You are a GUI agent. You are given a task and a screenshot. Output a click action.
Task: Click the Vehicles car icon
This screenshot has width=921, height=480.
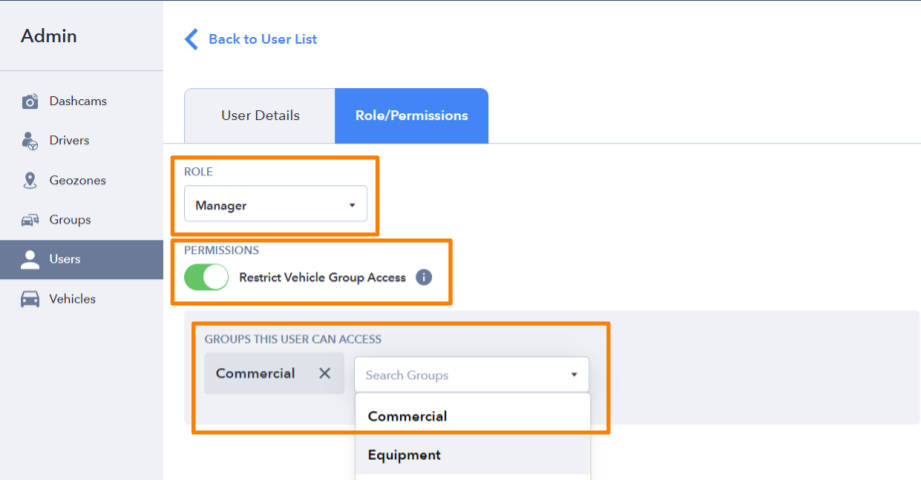point(30,299)
